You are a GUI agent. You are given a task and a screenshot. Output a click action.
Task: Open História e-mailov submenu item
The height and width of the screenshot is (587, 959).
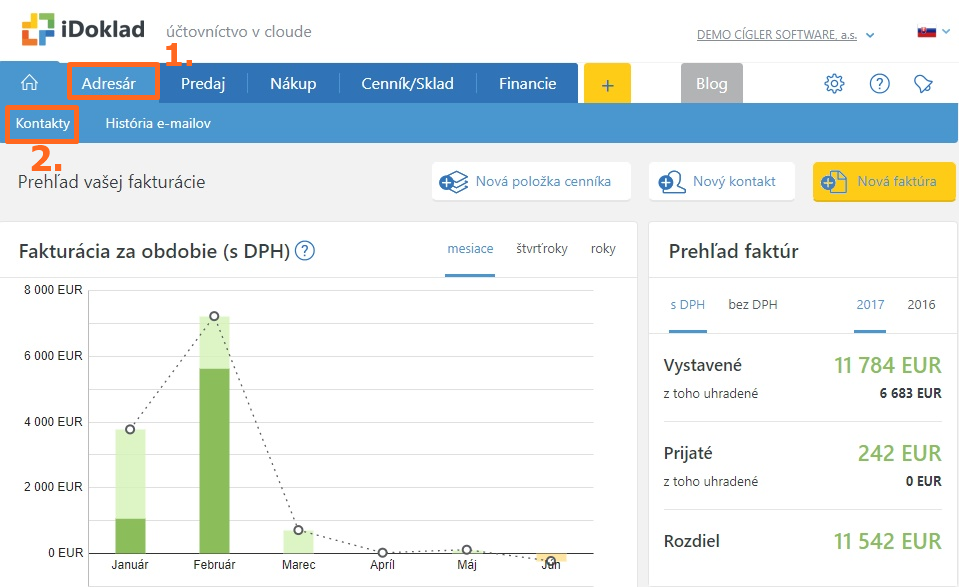coord(158,124)
